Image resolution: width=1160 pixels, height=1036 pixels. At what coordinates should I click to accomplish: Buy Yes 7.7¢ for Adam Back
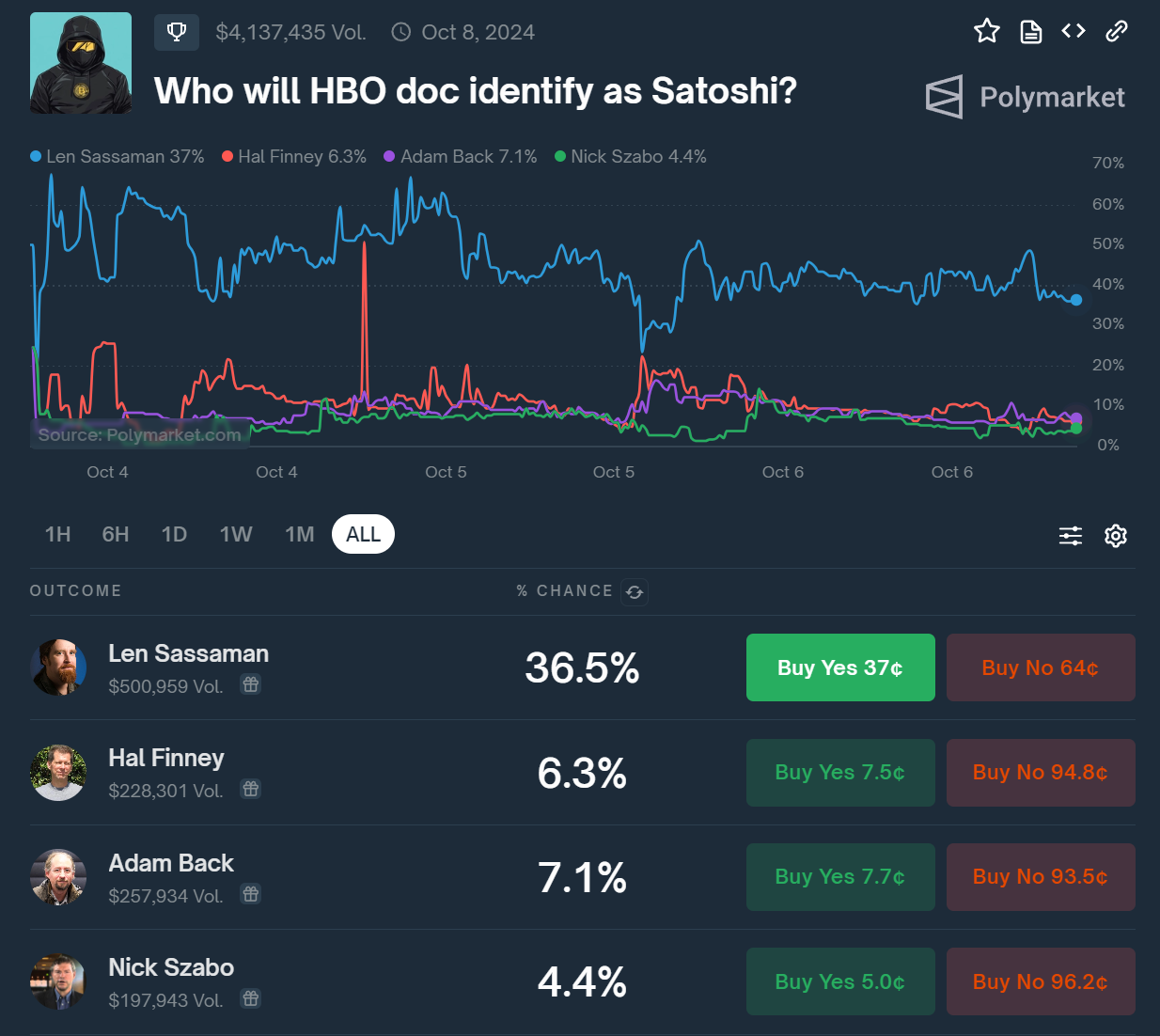coord(840,877)
